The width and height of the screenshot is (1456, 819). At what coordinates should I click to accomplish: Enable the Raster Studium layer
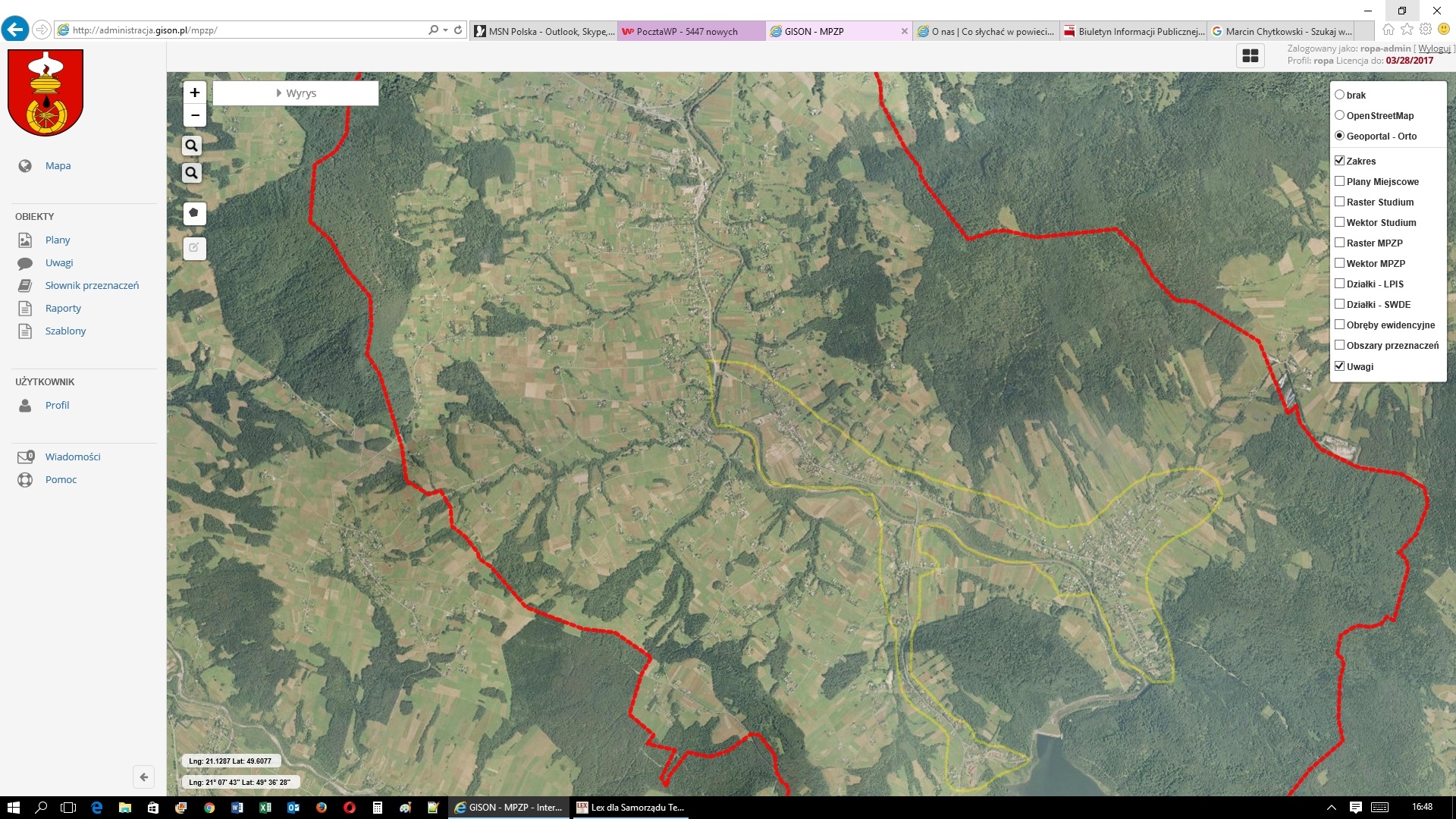coord(1340,202)
